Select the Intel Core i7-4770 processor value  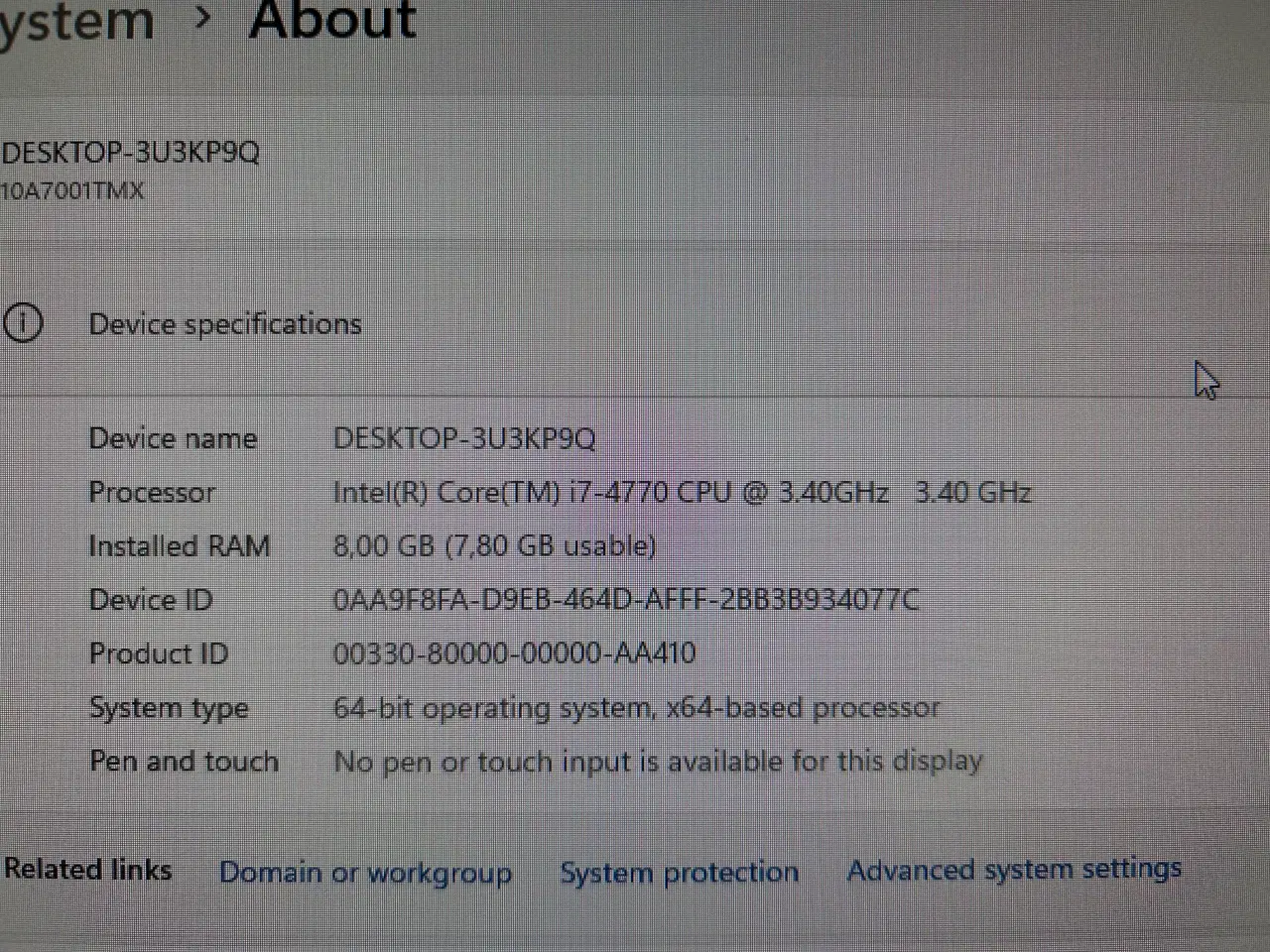pyautogui.click(x=683, y=492)
